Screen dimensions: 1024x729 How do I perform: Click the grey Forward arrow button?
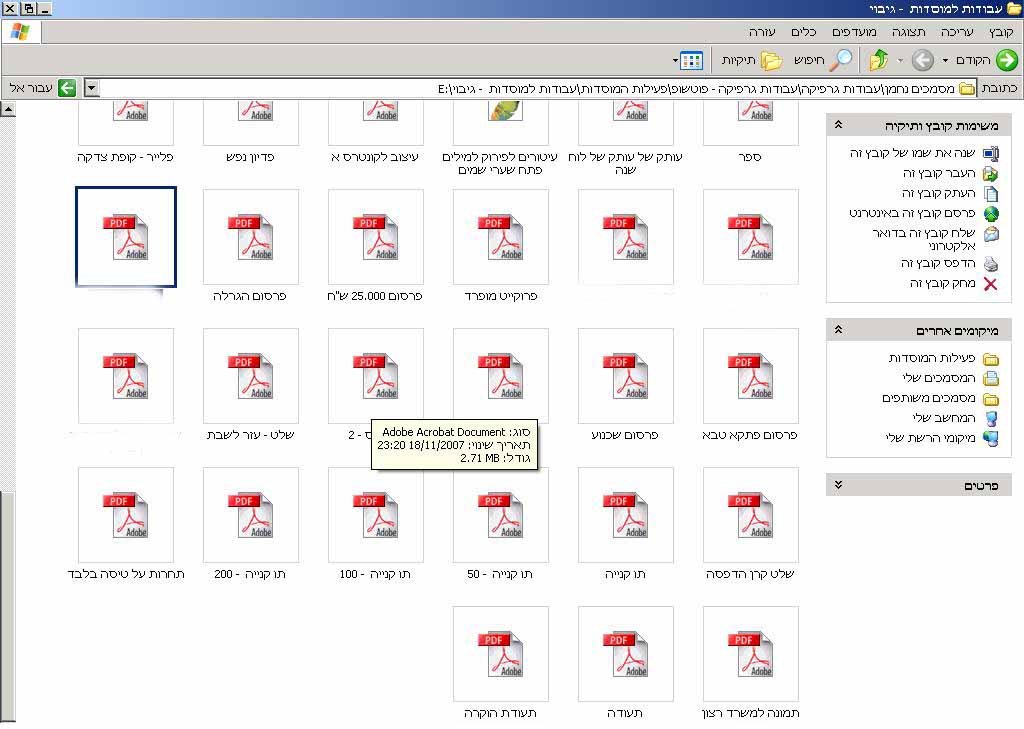click(922, 60)
